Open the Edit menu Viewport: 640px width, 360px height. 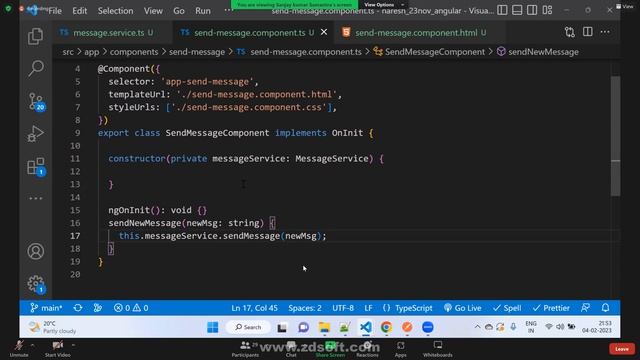click(x=80, y=11)
